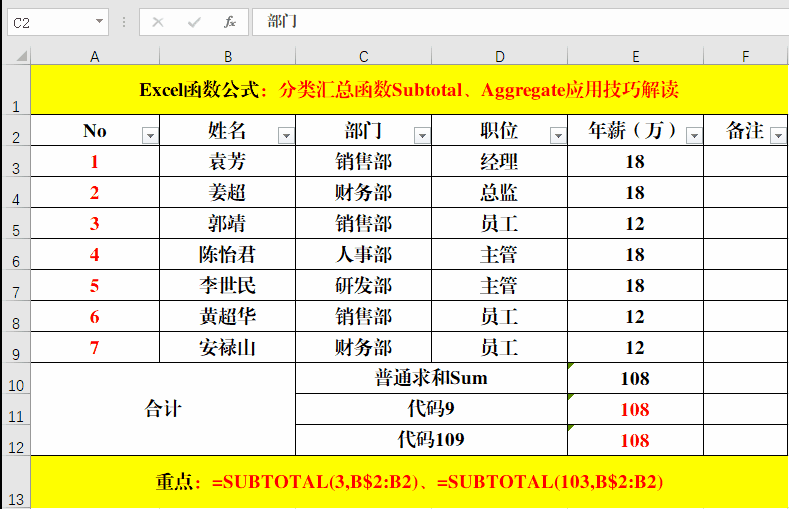
Task: Click the 代码109 label cell
Action: (431, 440)
